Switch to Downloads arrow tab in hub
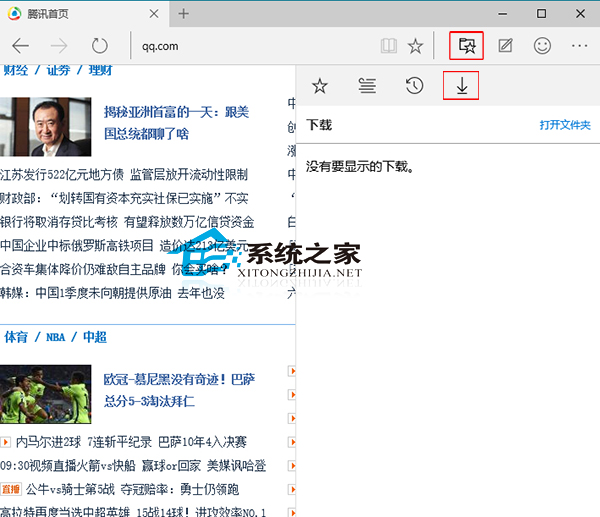Image resolution: width=600 pixels, height=517 pixels. (x=461, y=85)
